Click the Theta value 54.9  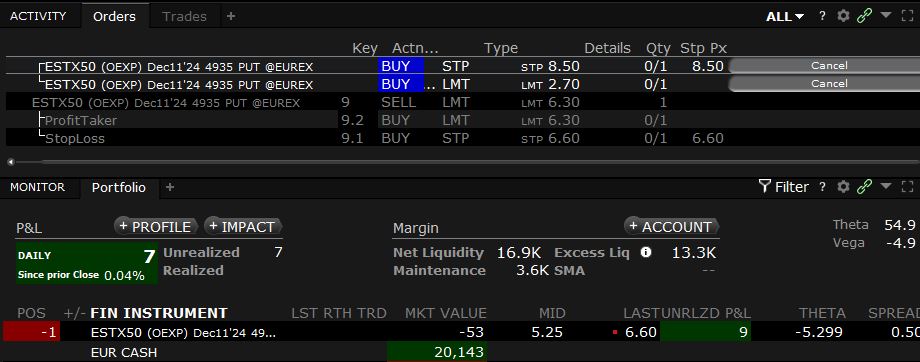(900, 225)
